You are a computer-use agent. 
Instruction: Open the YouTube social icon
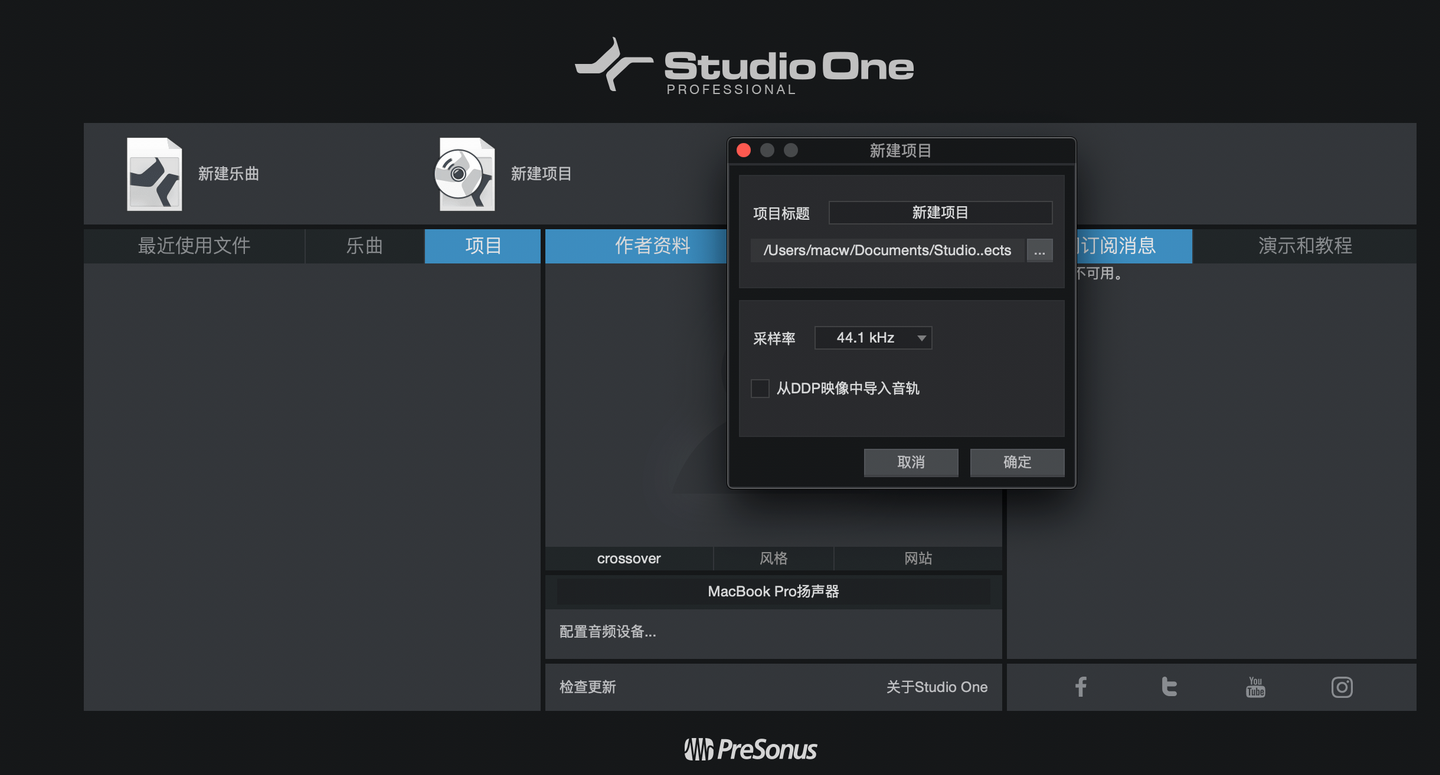click(x=1255, y=687)
